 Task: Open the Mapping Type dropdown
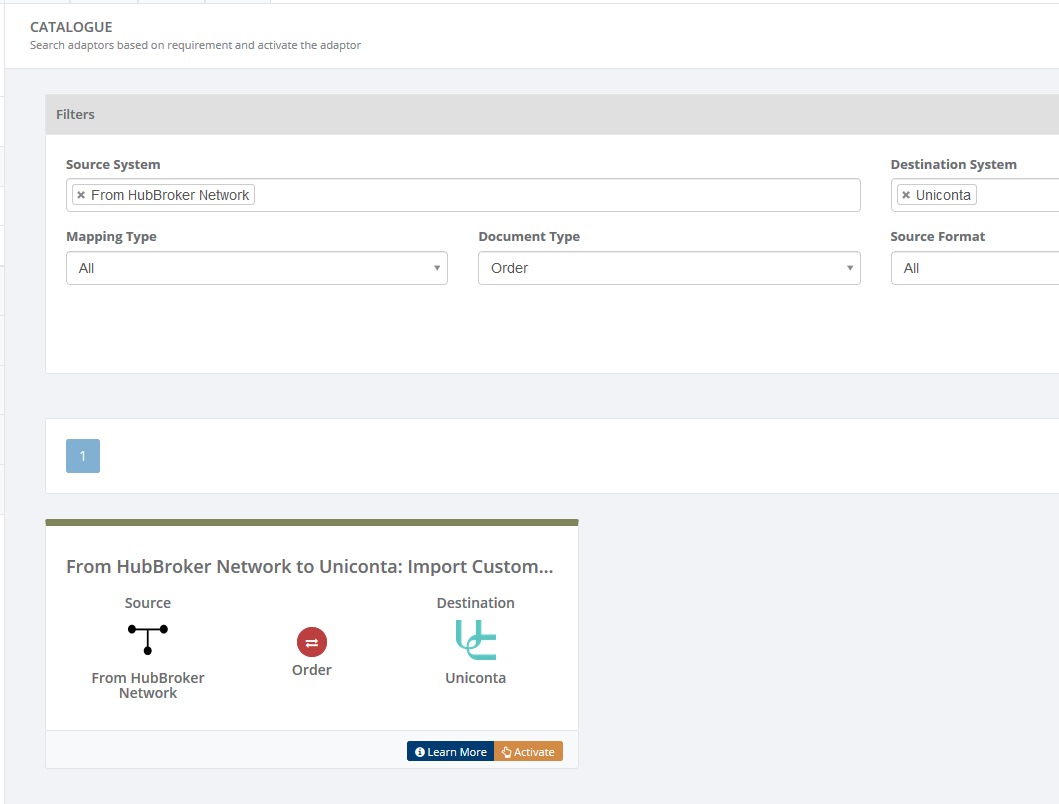(257, 268)
